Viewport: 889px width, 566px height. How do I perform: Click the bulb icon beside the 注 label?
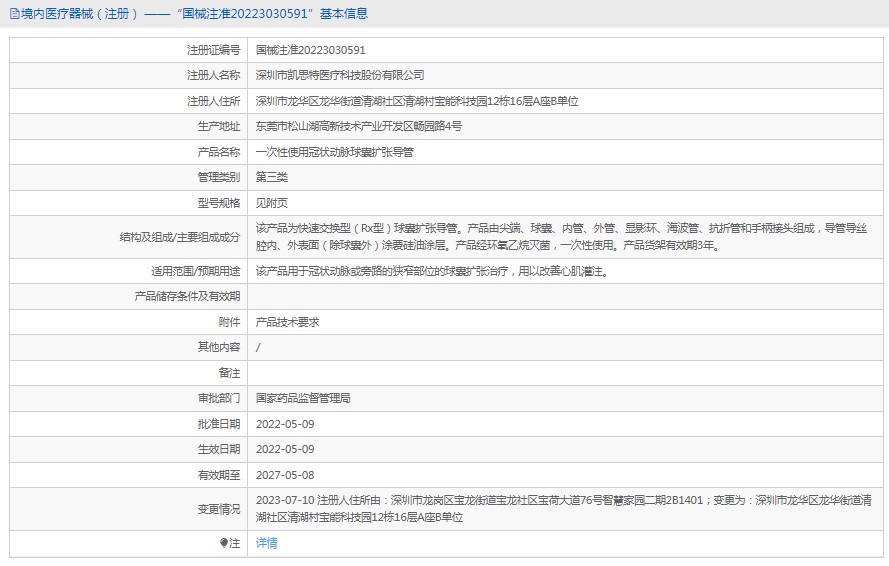(x=224, y=543)
